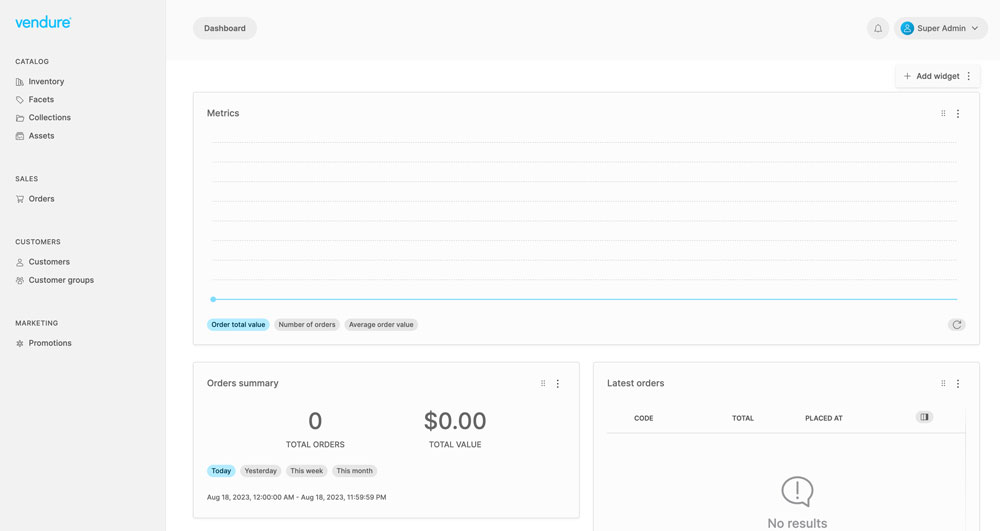
Task: Open the notifications bell
Action: [878, 29]
